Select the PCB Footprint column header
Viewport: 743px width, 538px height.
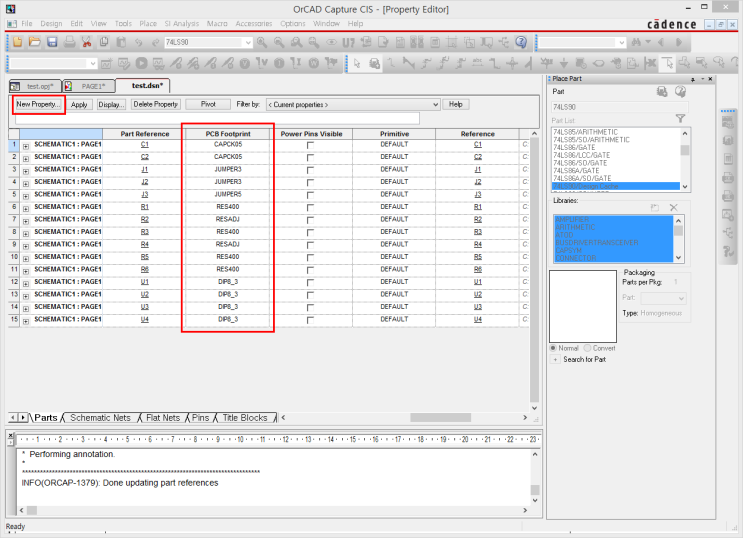[228, 134]
